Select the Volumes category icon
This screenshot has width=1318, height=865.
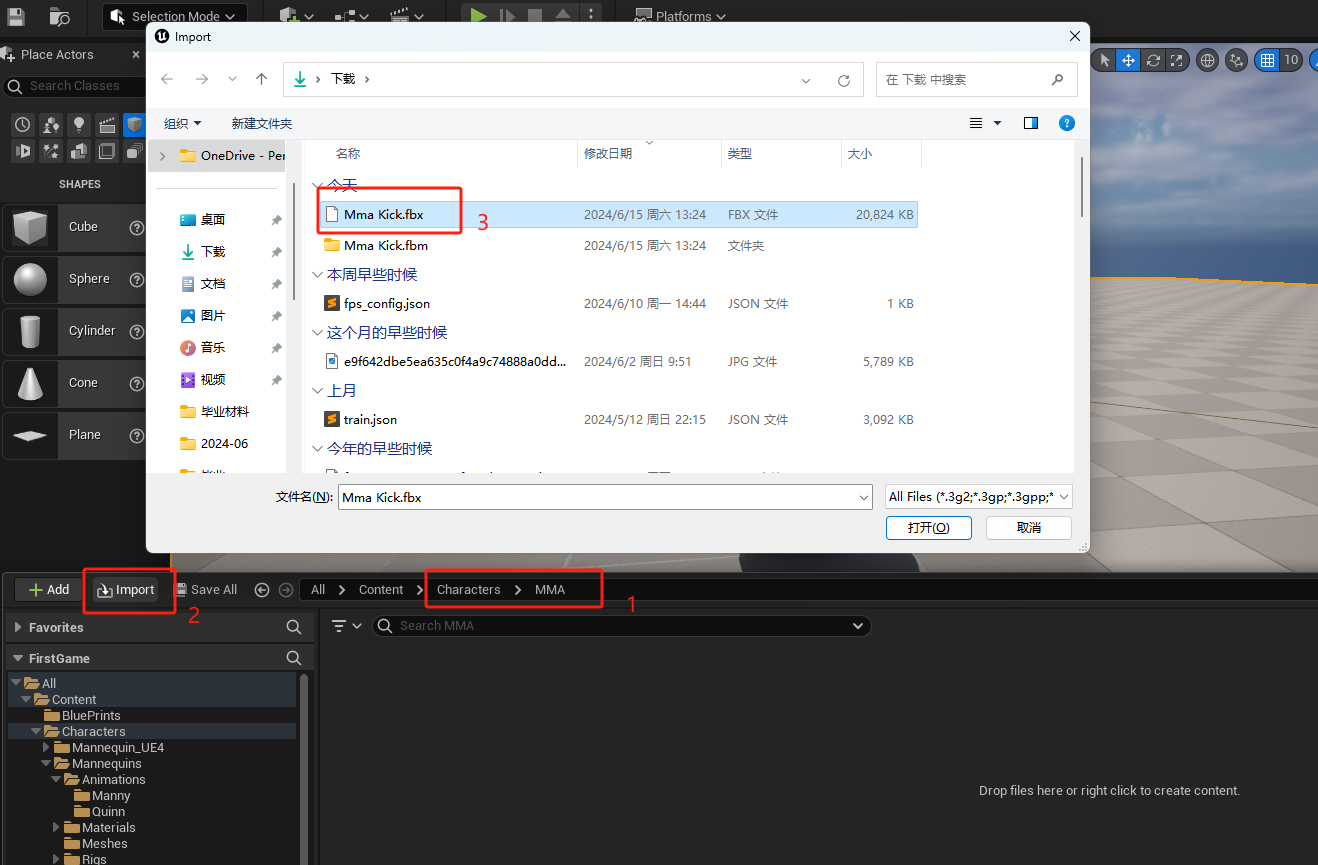(x=106, y=151)
